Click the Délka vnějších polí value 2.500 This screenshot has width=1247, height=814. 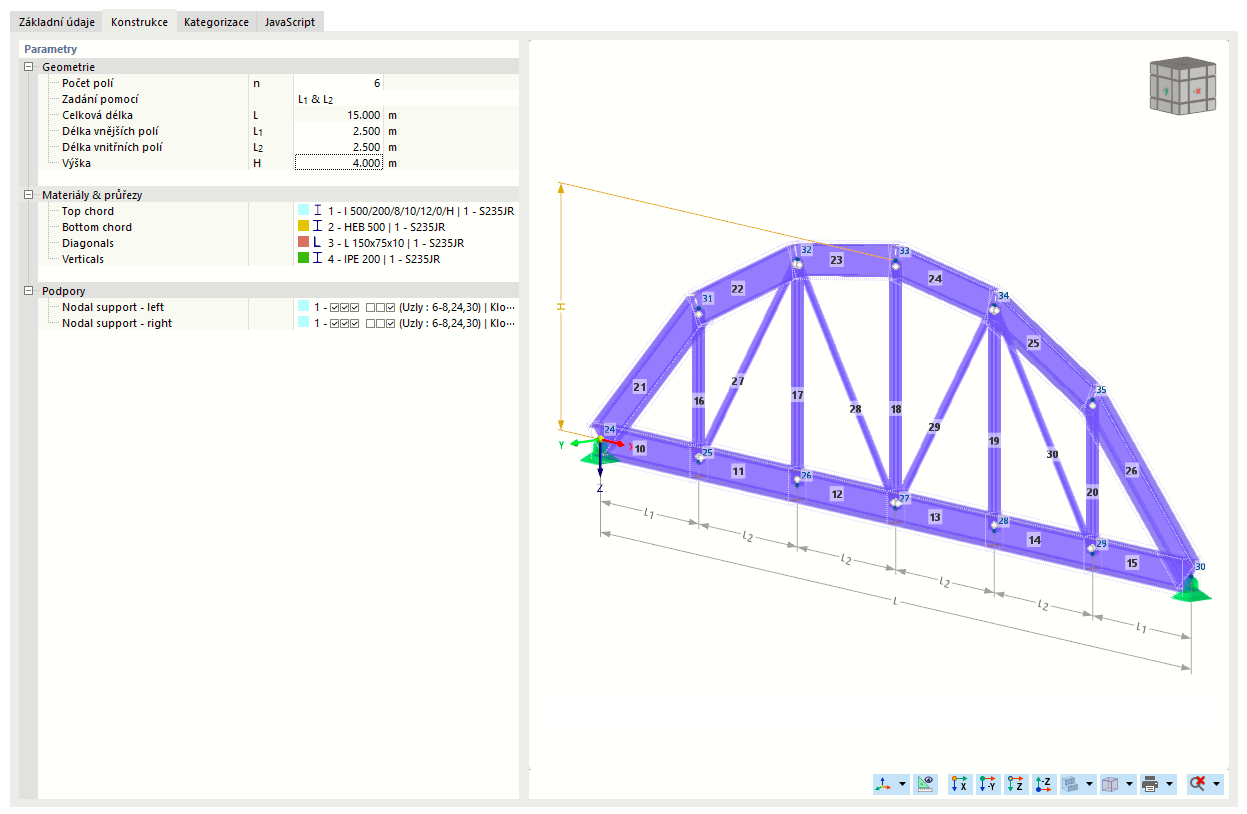pos(338,131)
